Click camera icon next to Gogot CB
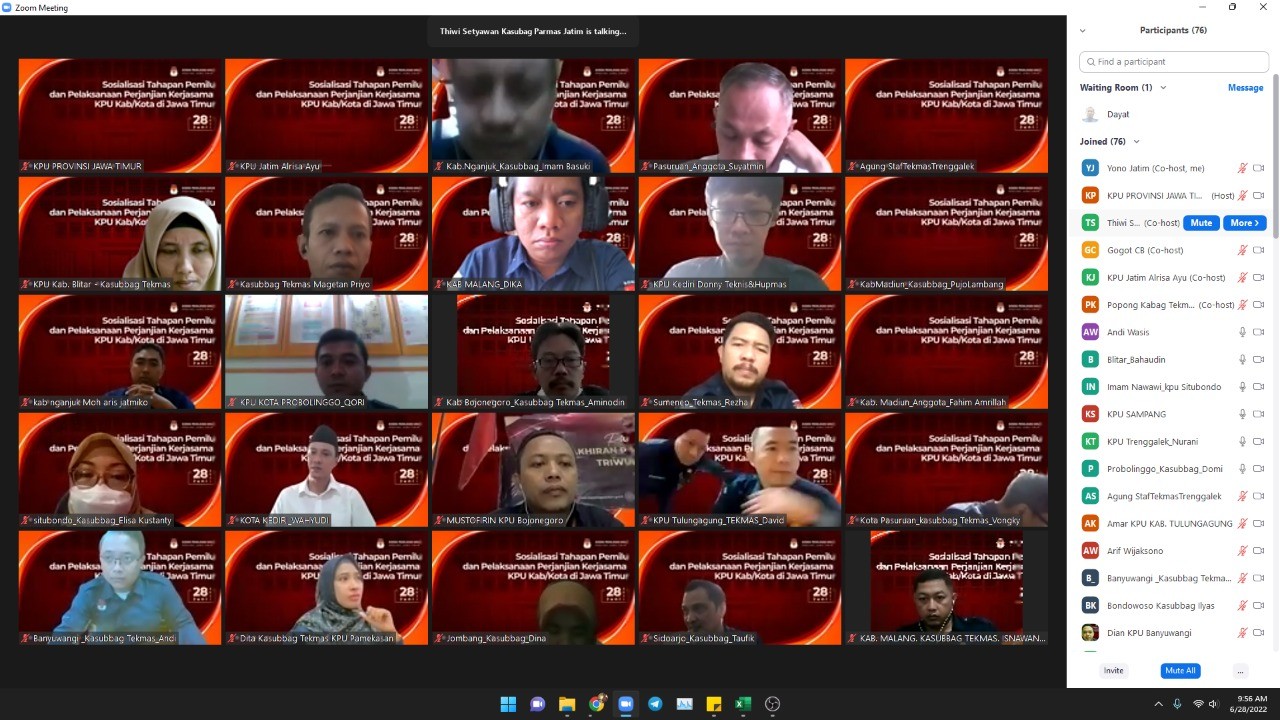Screen dimensions: 1280x720 [x=1259, y=250]
